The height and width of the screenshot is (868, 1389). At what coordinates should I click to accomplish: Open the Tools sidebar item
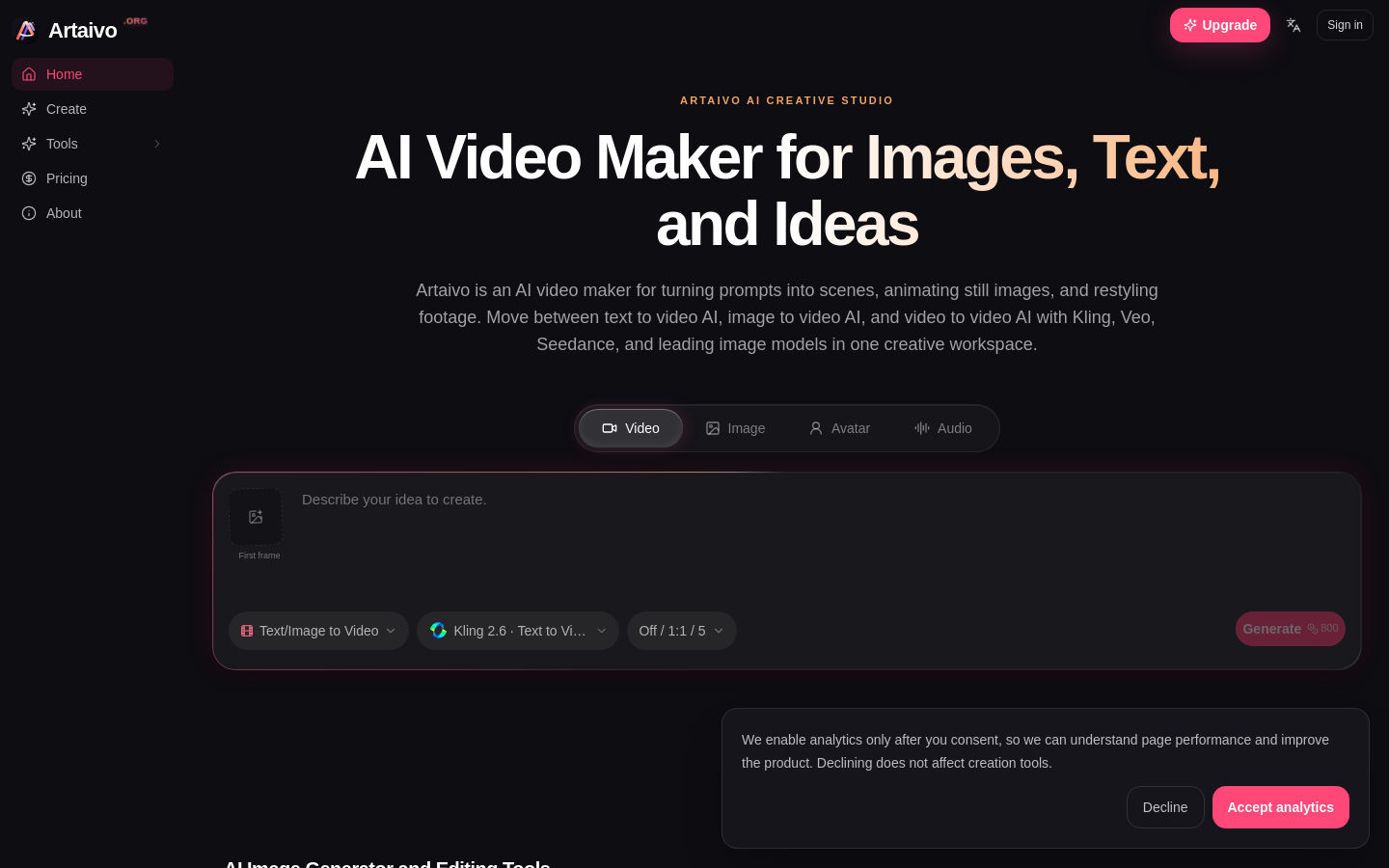tap(93, 144)
